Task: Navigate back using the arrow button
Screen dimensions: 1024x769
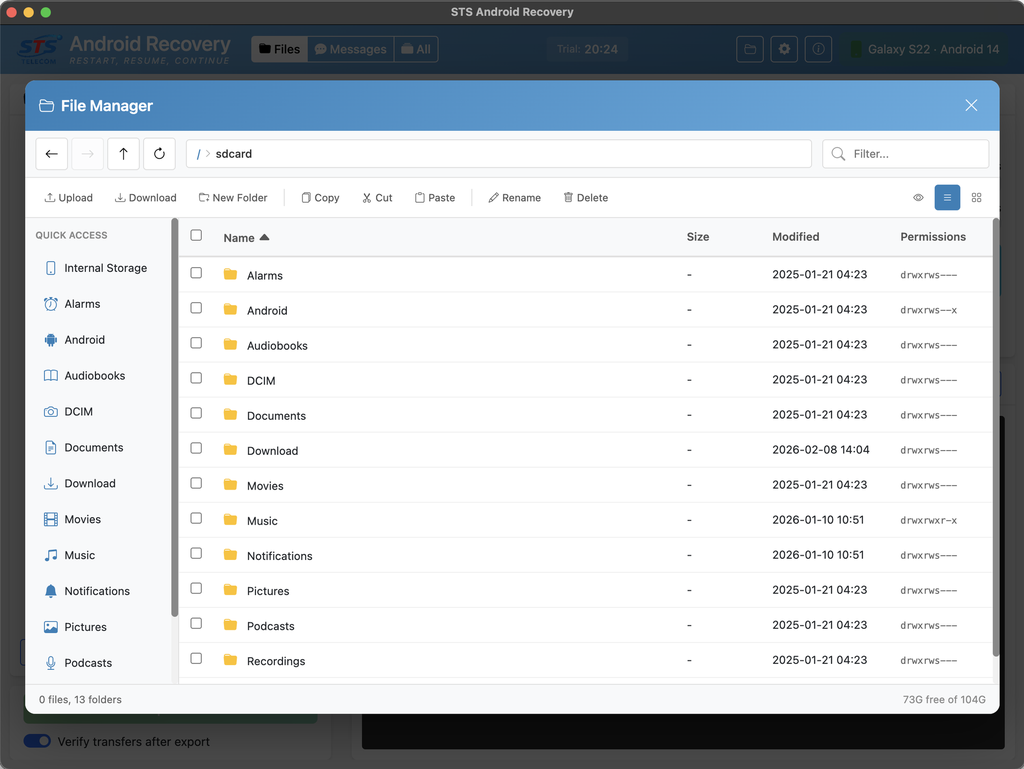Action: click(51, 153)
